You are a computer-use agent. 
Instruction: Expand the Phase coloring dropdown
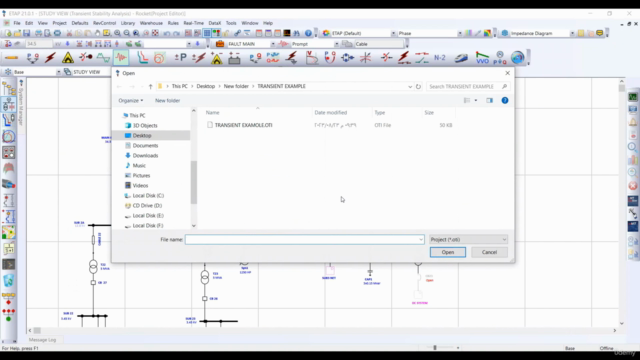click(460, 33)
